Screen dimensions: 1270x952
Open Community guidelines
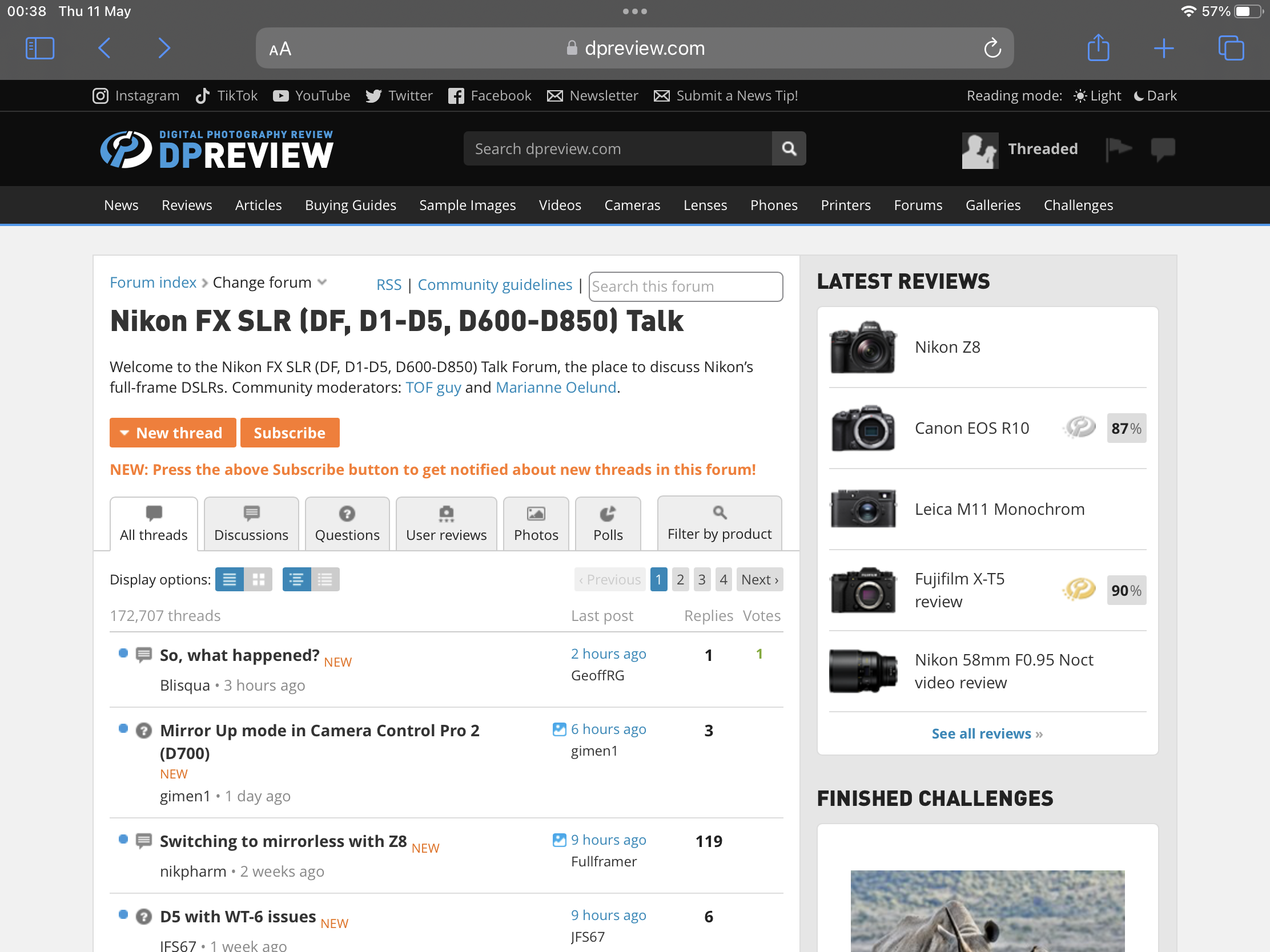[x=495, y=285]
